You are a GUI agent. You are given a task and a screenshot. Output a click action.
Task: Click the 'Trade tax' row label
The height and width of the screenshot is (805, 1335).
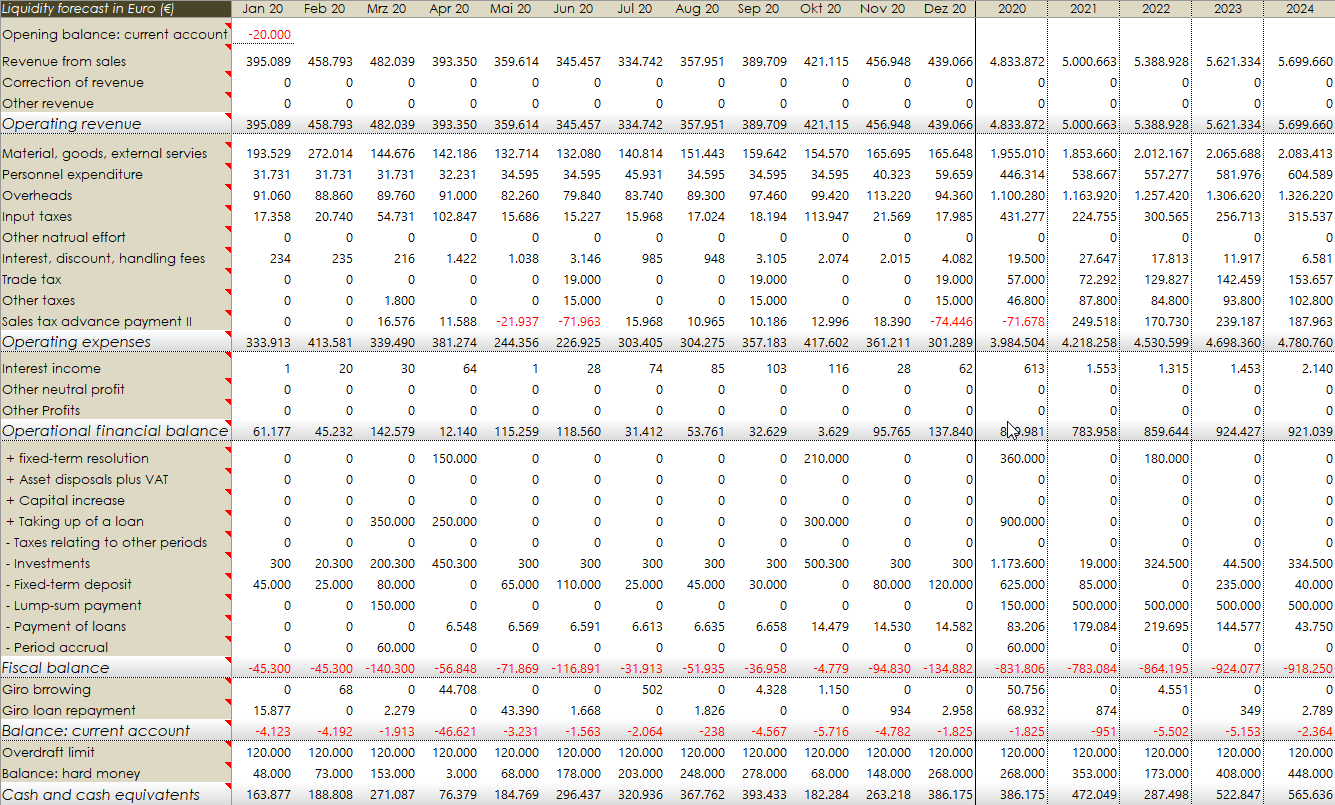click(x=32, y=280)
